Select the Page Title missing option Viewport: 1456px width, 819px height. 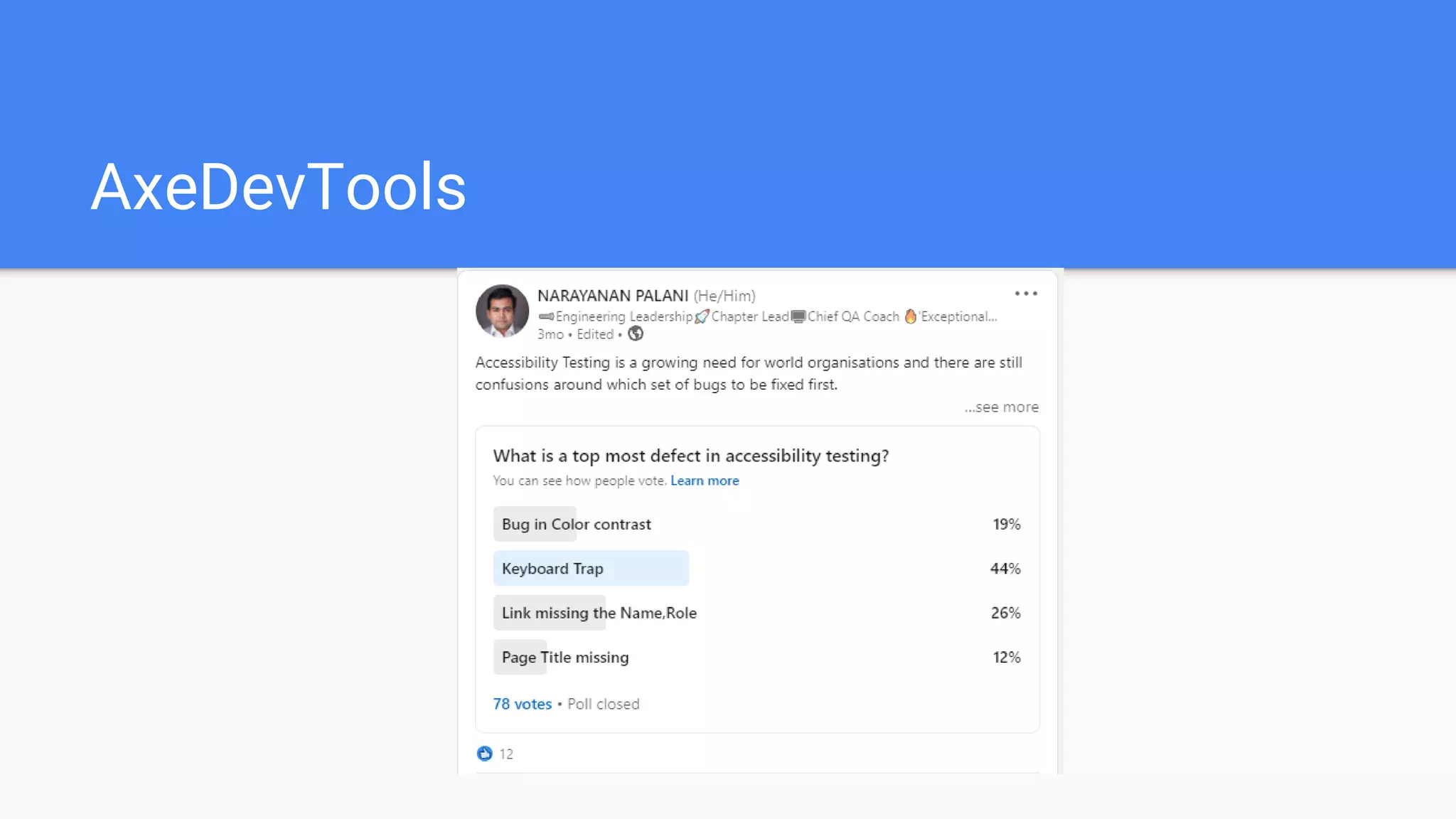coord(757,657)
